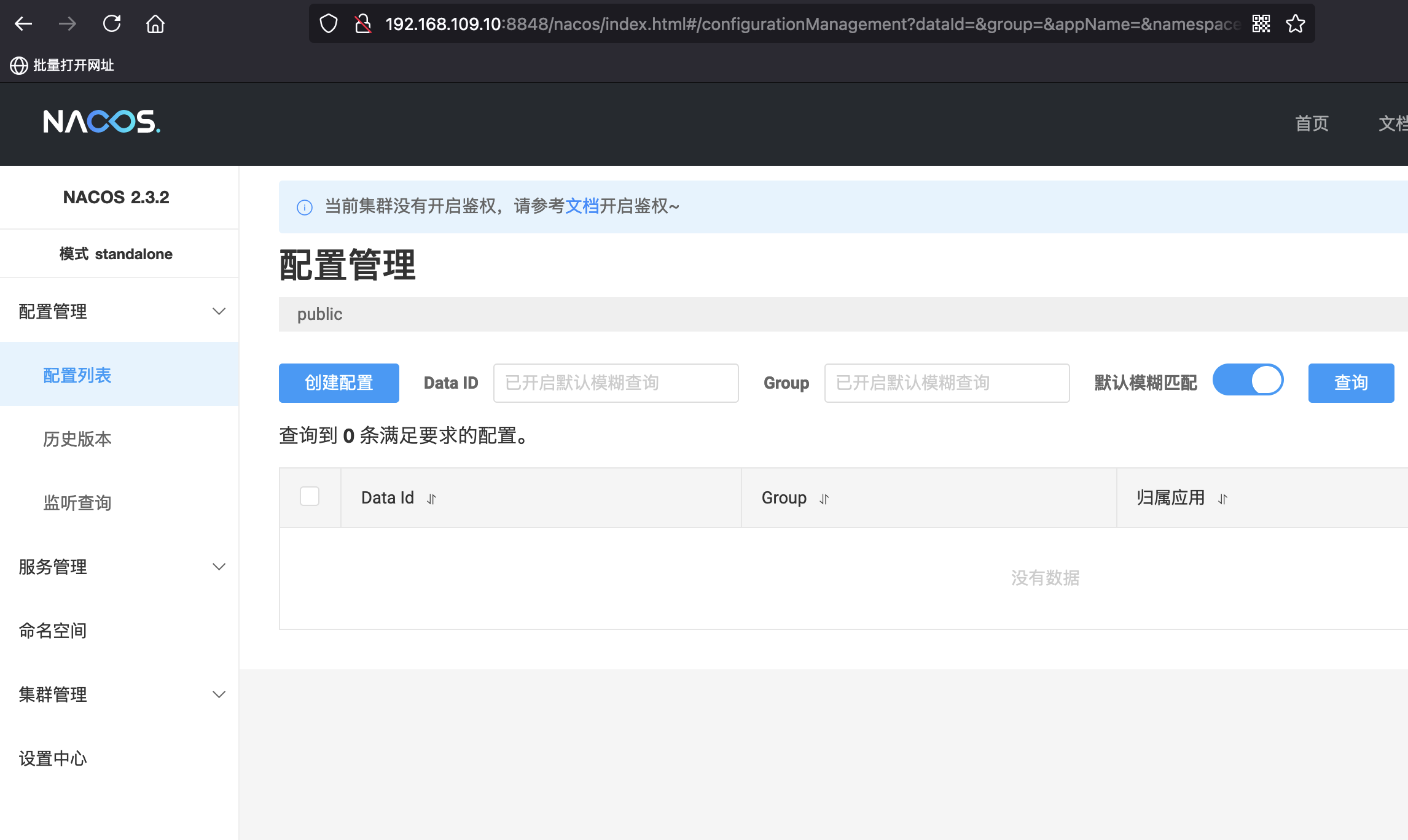Show page QR code icon
This screenshot has height=840, width=1408.
click(x=1261, y=24)
